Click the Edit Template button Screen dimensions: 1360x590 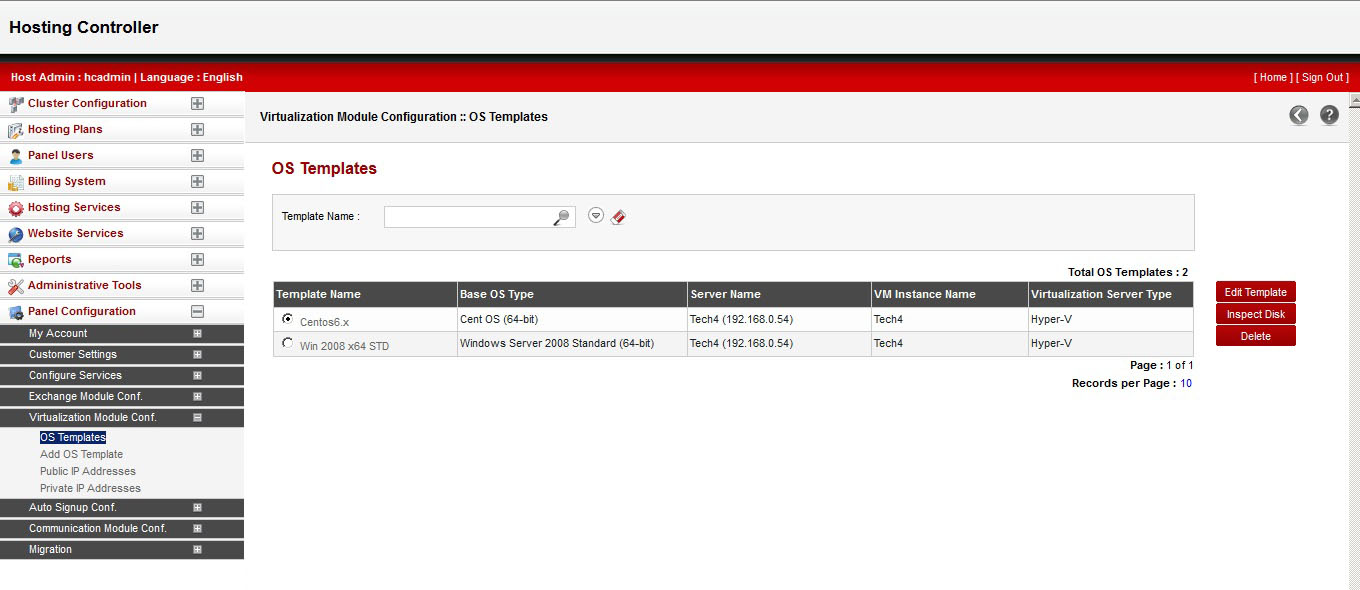pos(1256,292)
